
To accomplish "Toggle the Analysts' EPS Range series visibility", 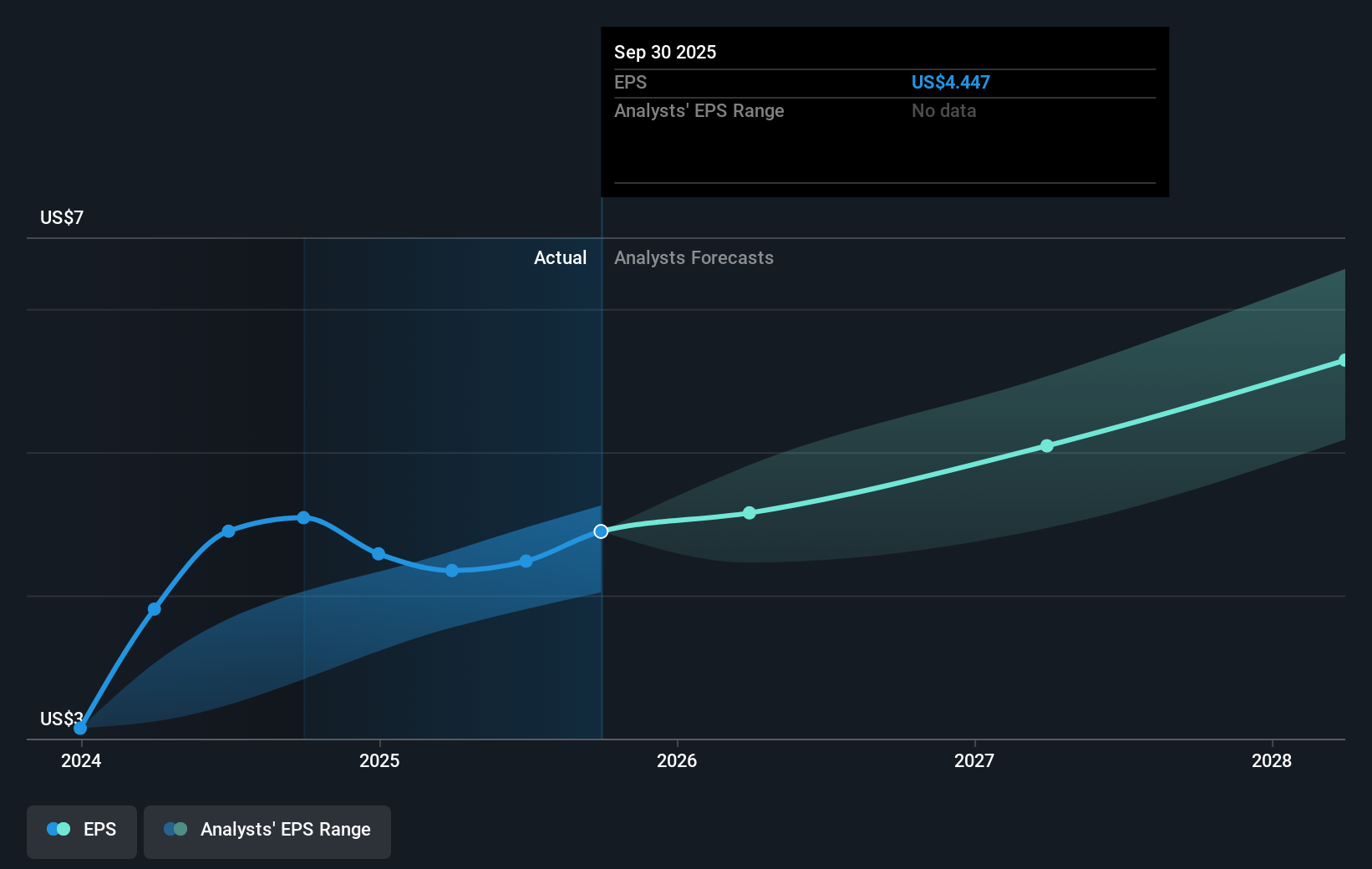I will coord(267,831).
